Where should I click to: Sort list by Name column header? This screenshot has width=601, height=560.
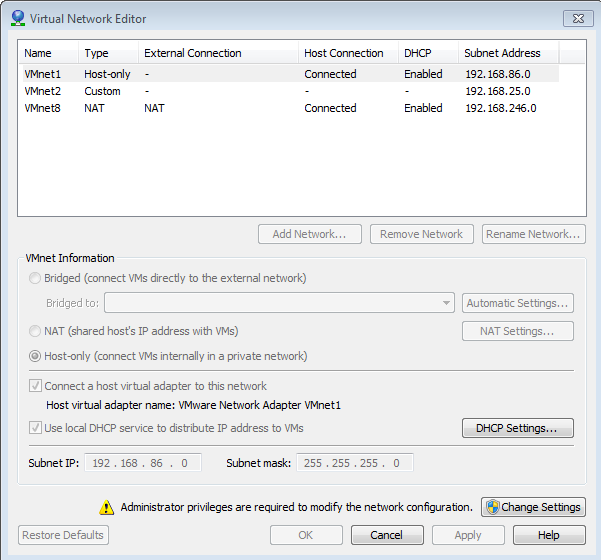coord(38,53)
